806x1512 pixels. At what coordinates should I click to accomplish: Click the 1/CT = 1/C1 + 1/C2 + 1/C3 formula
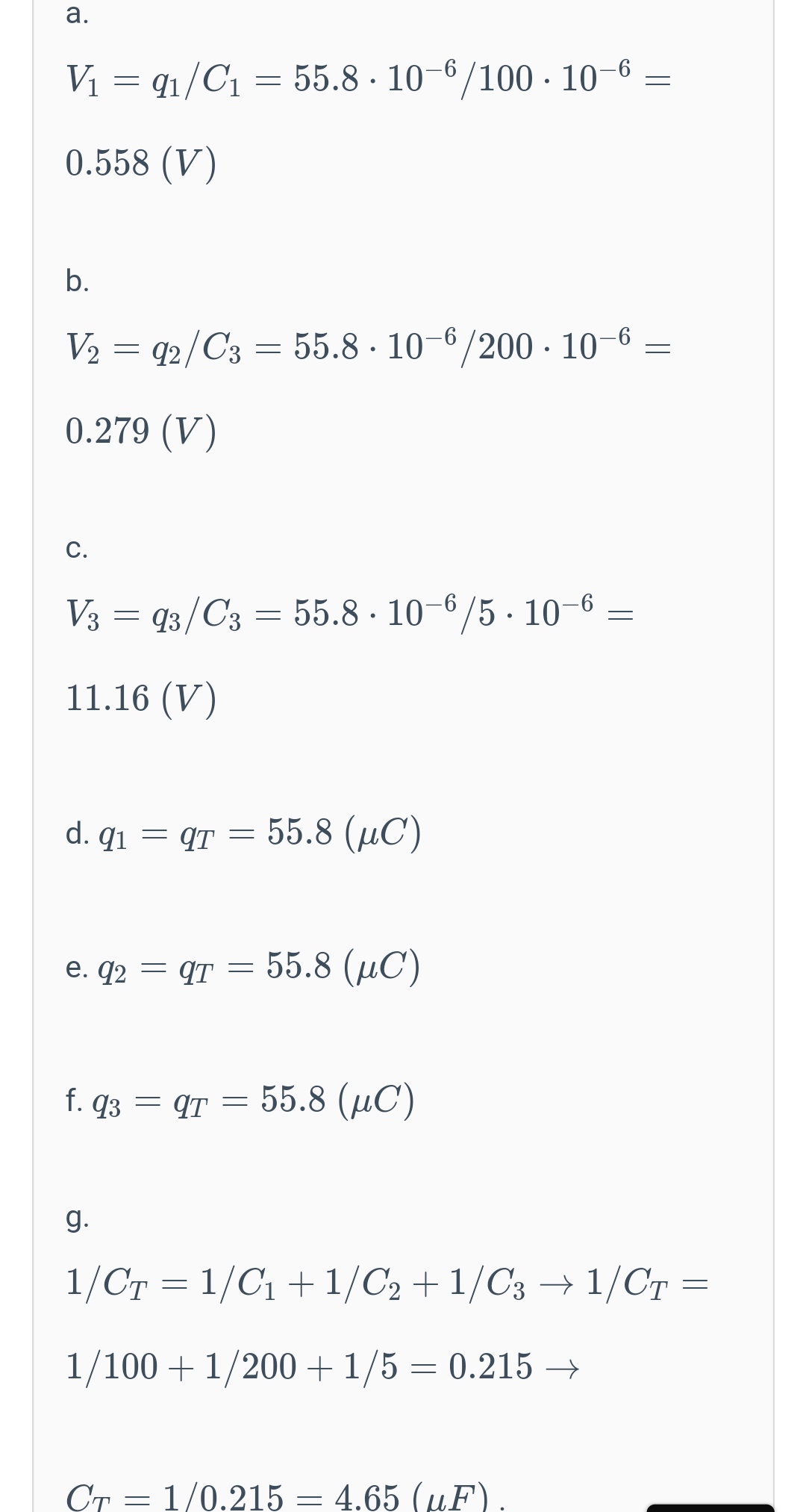click(386, 1283)
